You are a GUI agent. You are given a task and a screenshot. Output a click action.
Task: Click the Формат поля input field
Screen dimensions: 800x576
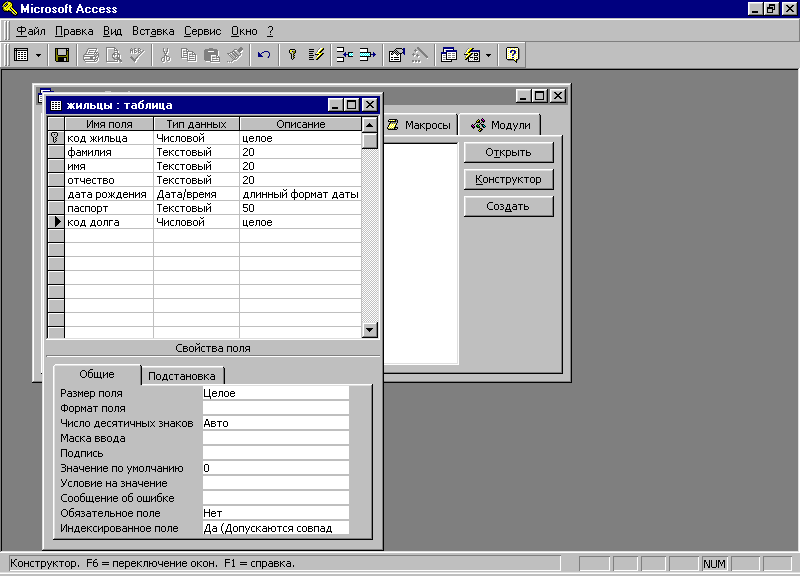tap(276, 408)
